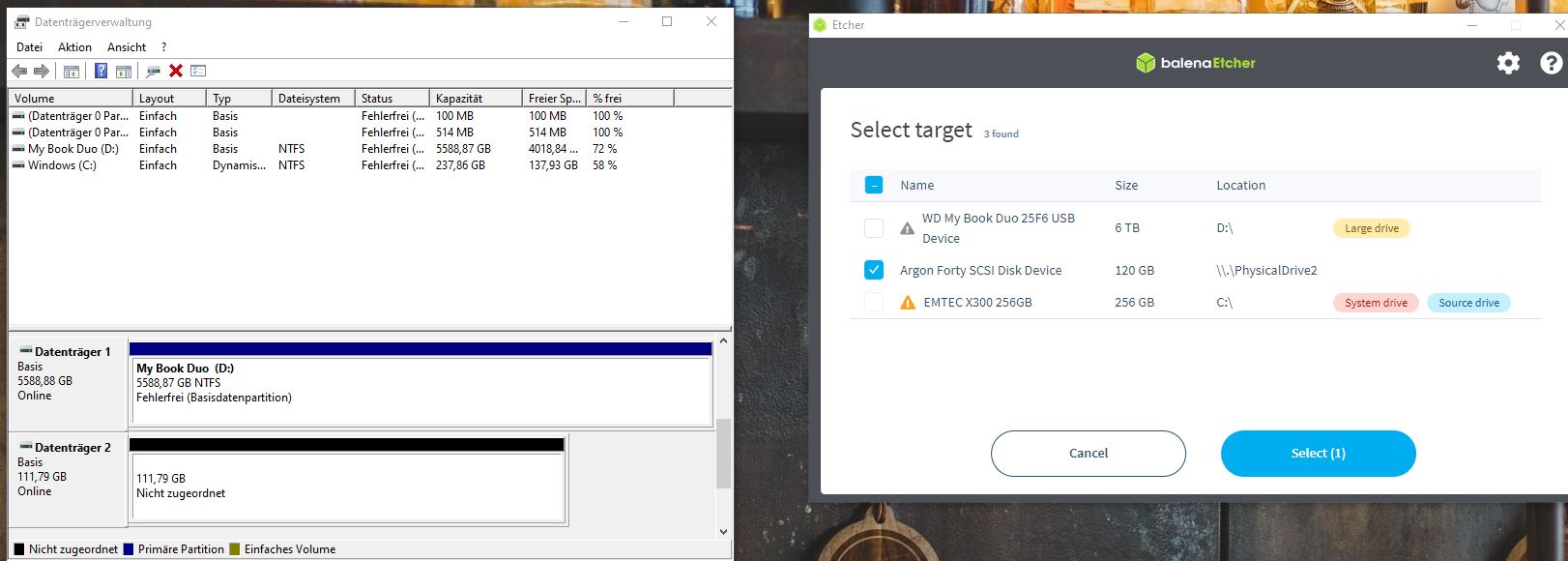The width and height of the screenshot is (1568, 561).
Task: Open balenaEtcher help question-mark icon
Action: click(1551, 63)
